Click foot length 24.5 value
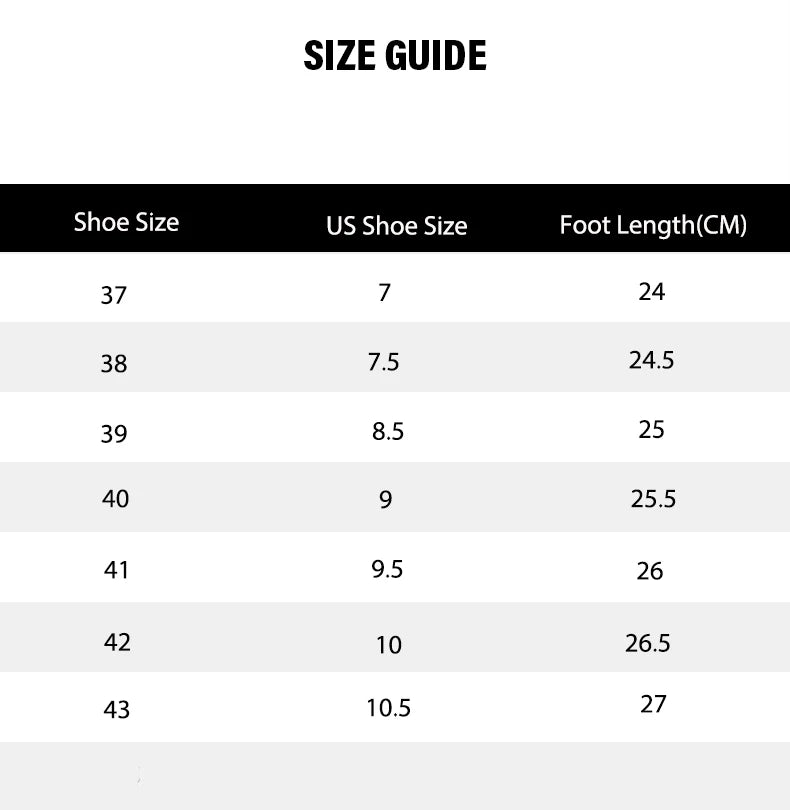The height and width of the screenshot is (810, 790). click(x=651, y=360)
